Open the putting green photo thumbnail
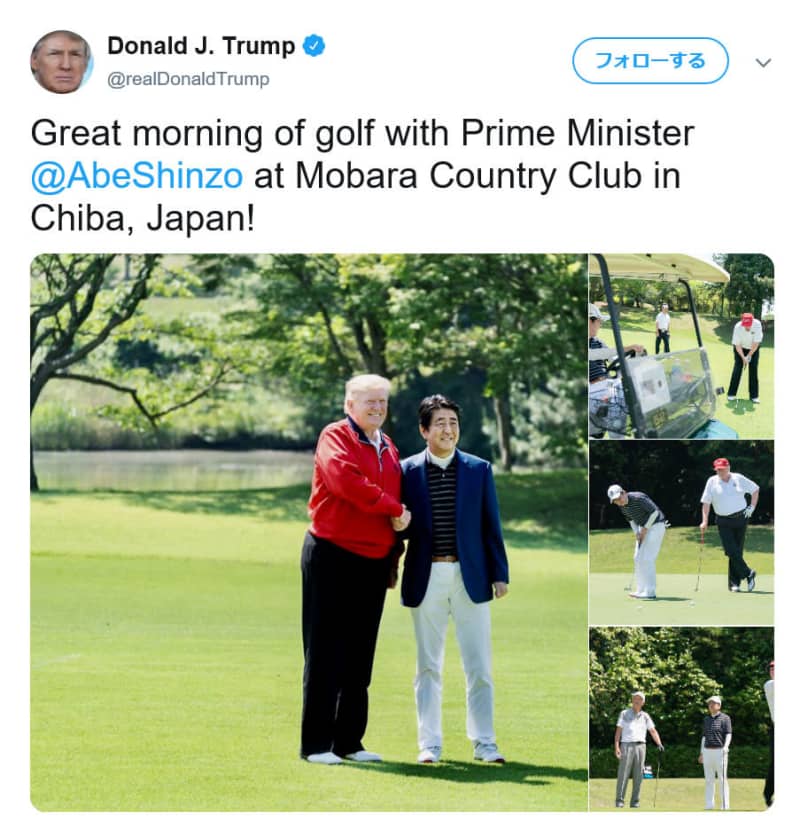800x827 pixels. pyautogui.click(x=681, y=533)
